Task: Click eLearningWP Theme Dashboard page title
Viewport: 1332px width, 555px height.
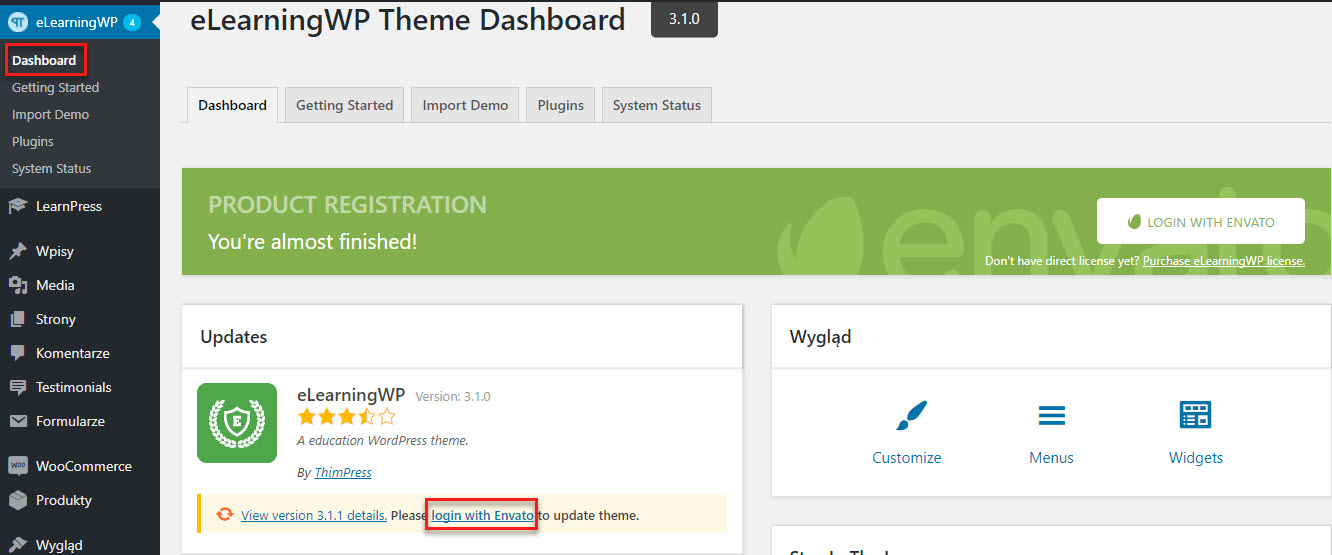Action: point(408,19)
